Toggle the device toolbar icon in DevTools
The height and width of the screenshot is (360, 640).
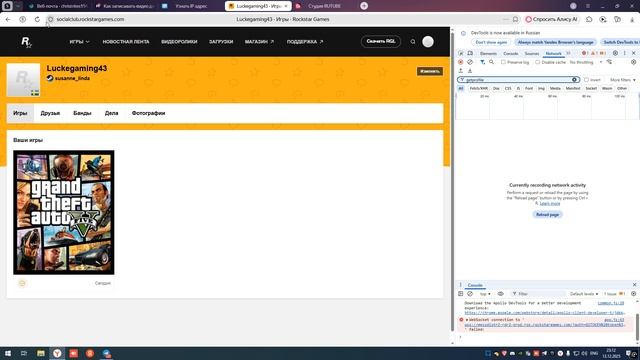[x=470, y=53]
